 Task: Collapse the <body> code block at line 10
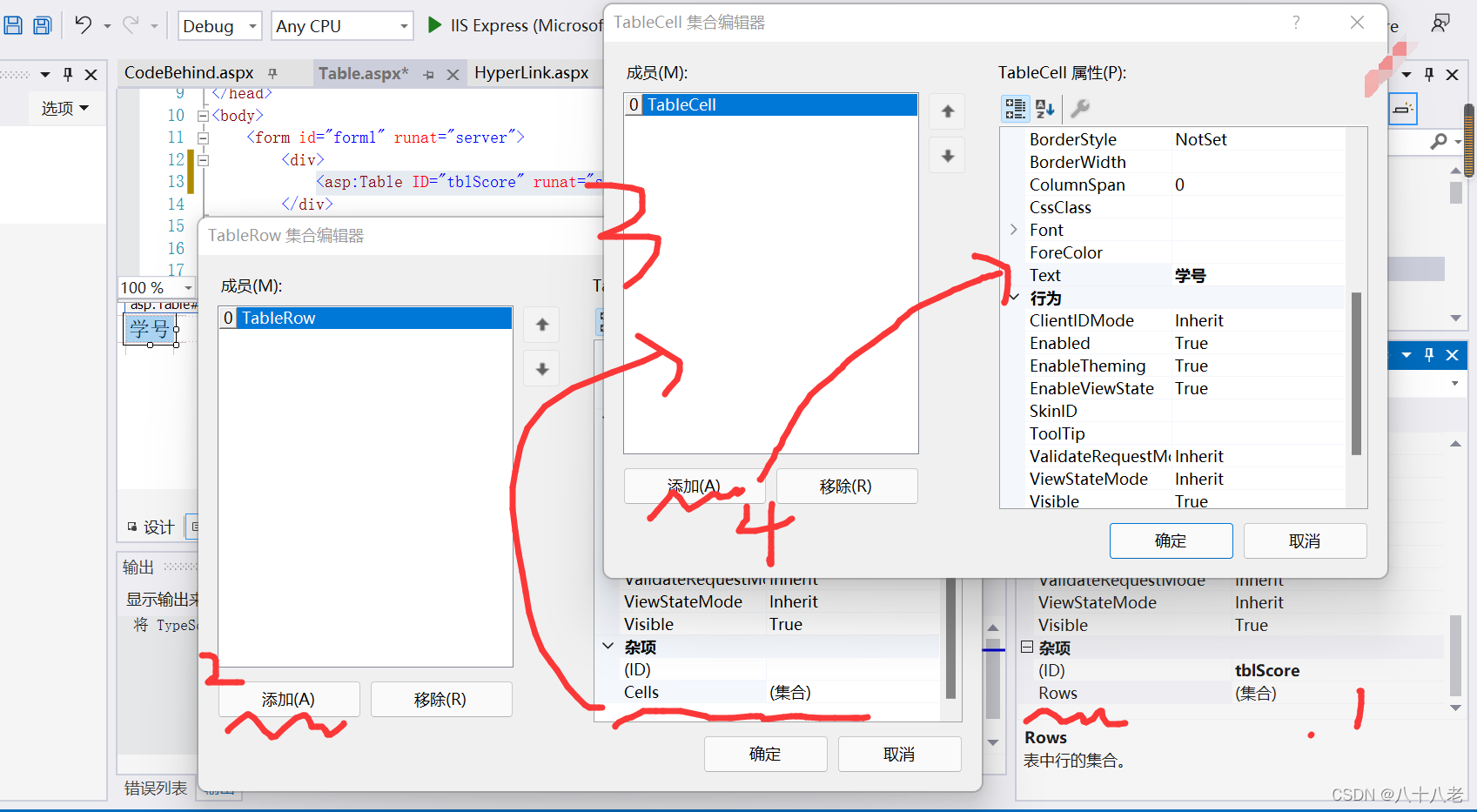[203, 115]
